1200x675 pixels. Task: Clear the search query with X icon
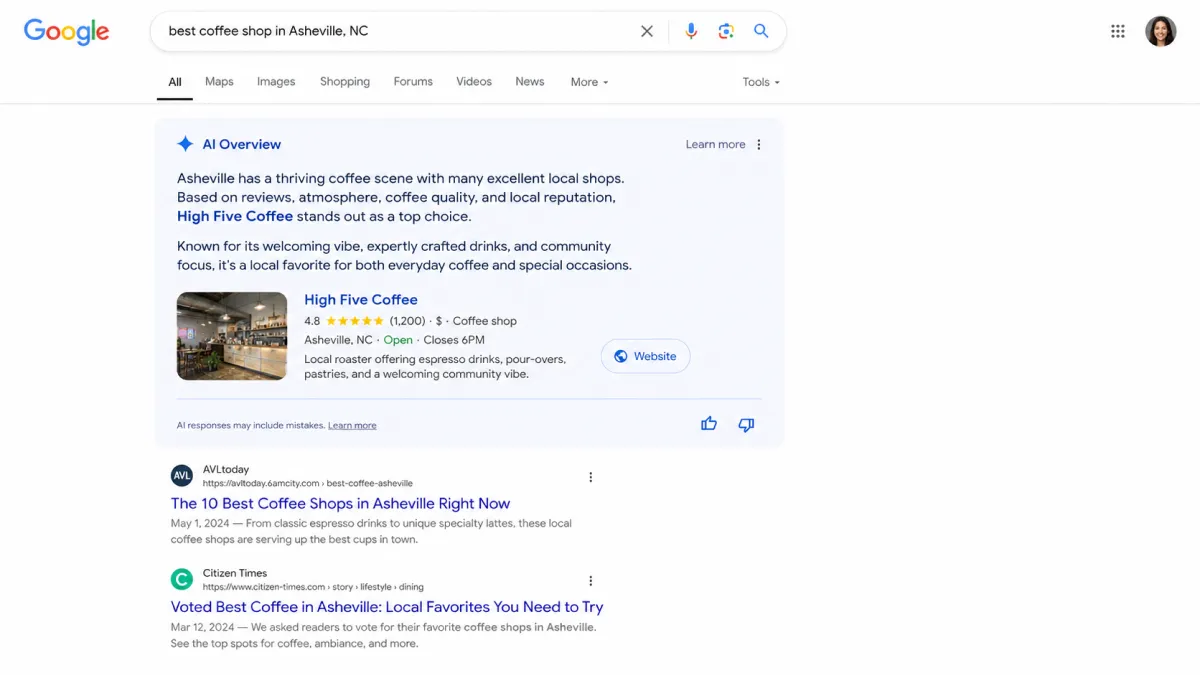(x=647, y=31)
